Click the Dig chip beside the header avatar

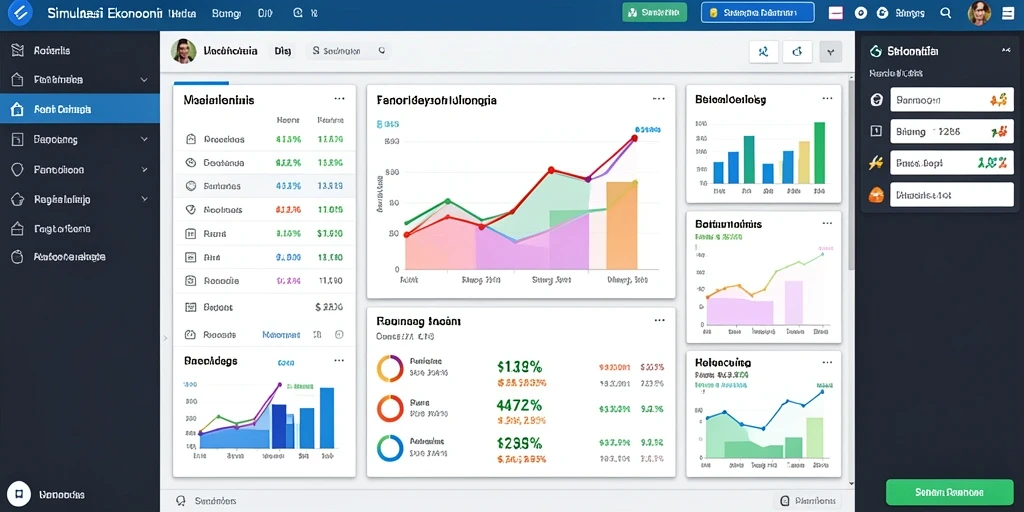point(282,50)
